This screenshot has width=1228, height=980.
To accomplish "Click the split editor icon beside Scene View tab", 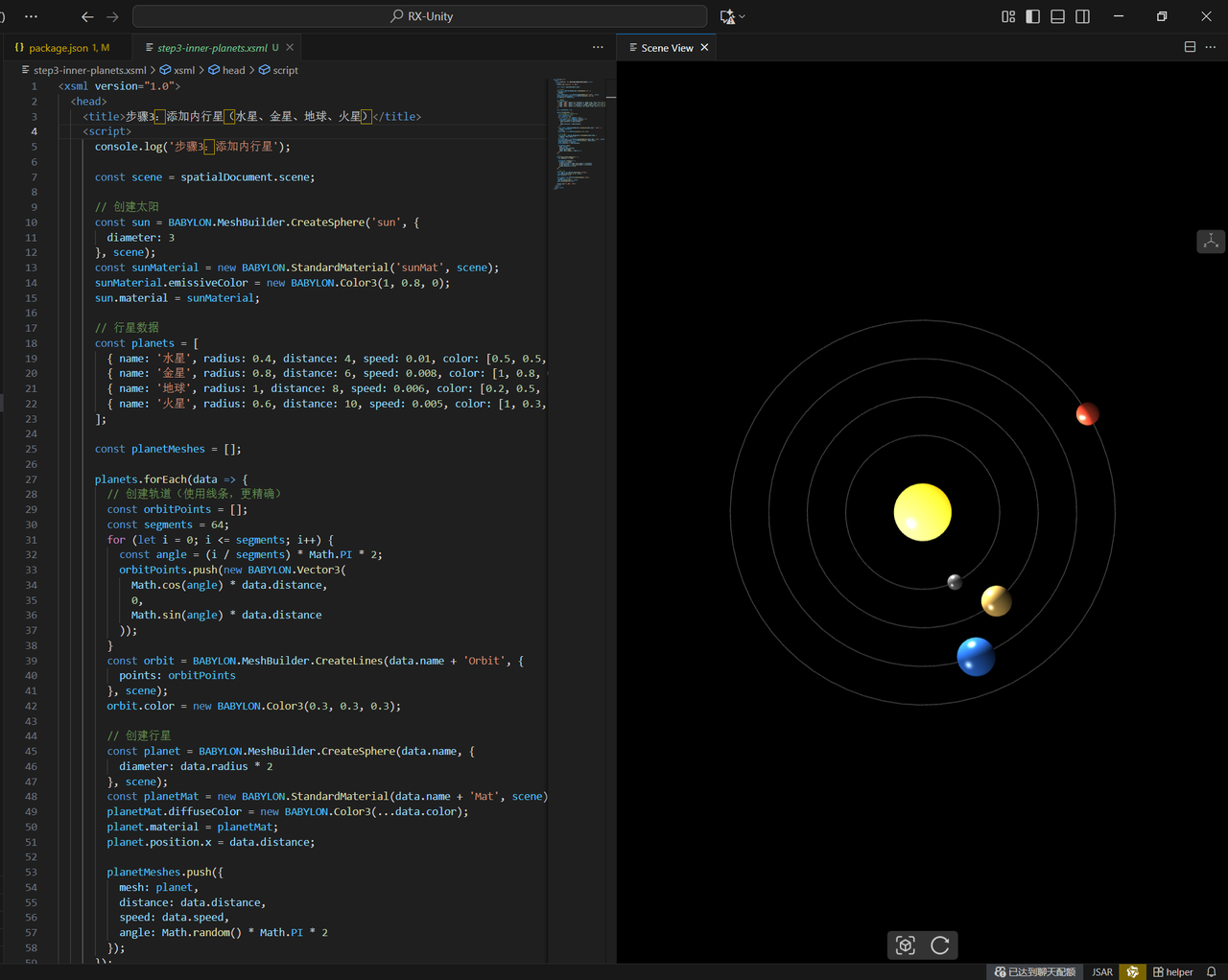I will [1189, 46].
